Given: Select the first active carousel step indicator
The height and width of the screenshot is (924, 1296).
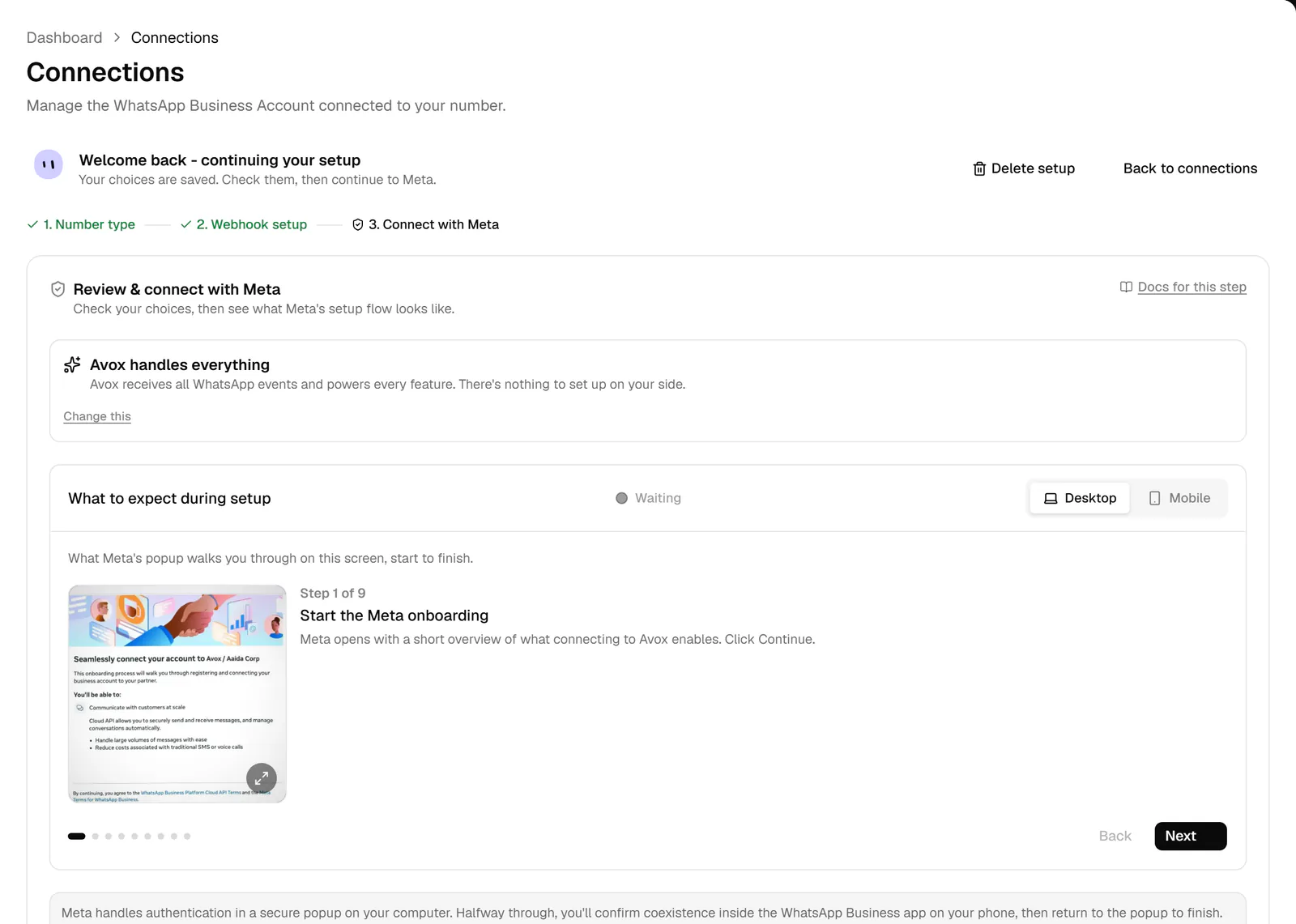Looking at the screenshot, I should pyautogui.click(x=77, y=836).
